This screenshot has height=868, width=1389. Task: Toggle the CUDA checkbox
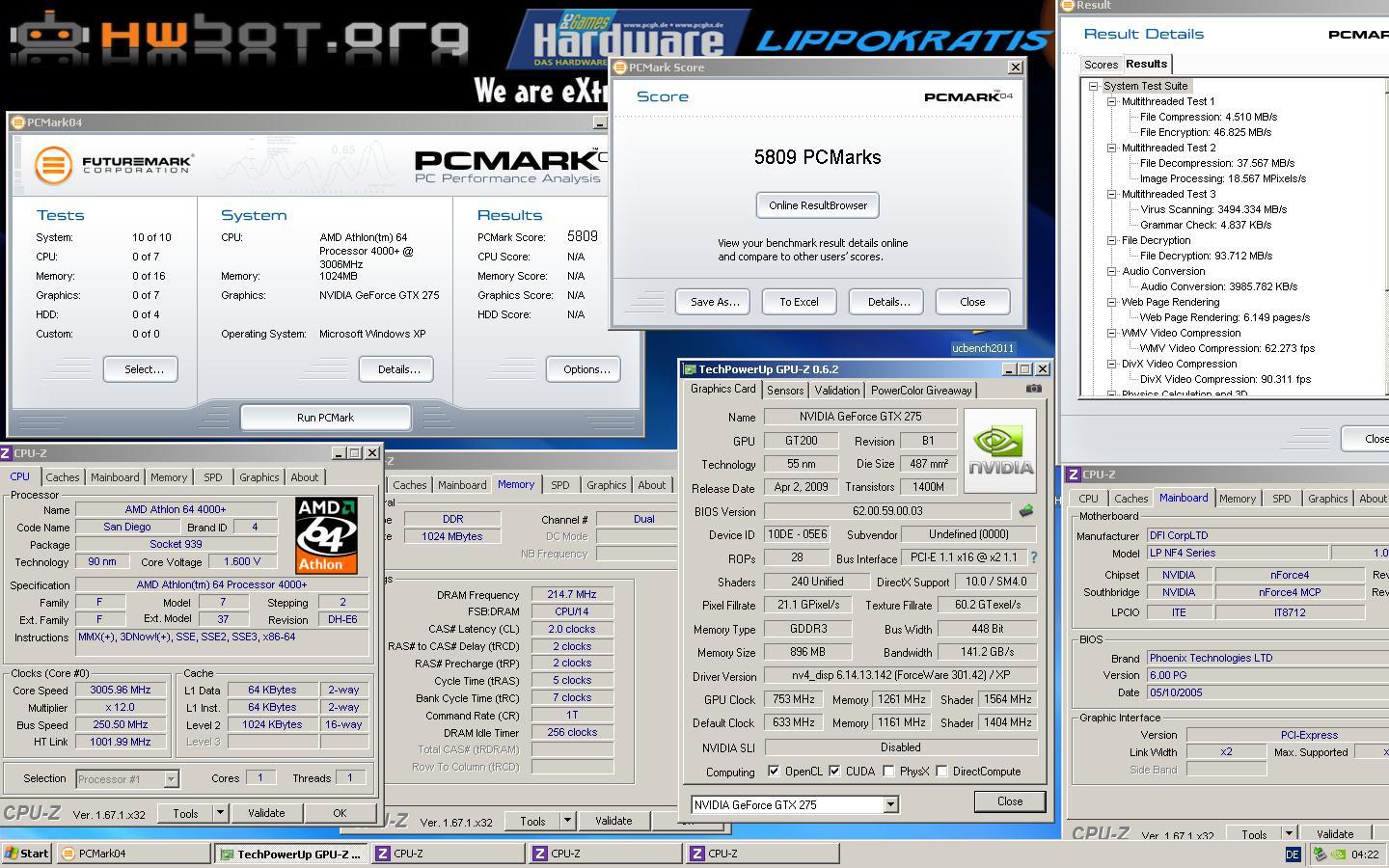click(x=834, y=772)
